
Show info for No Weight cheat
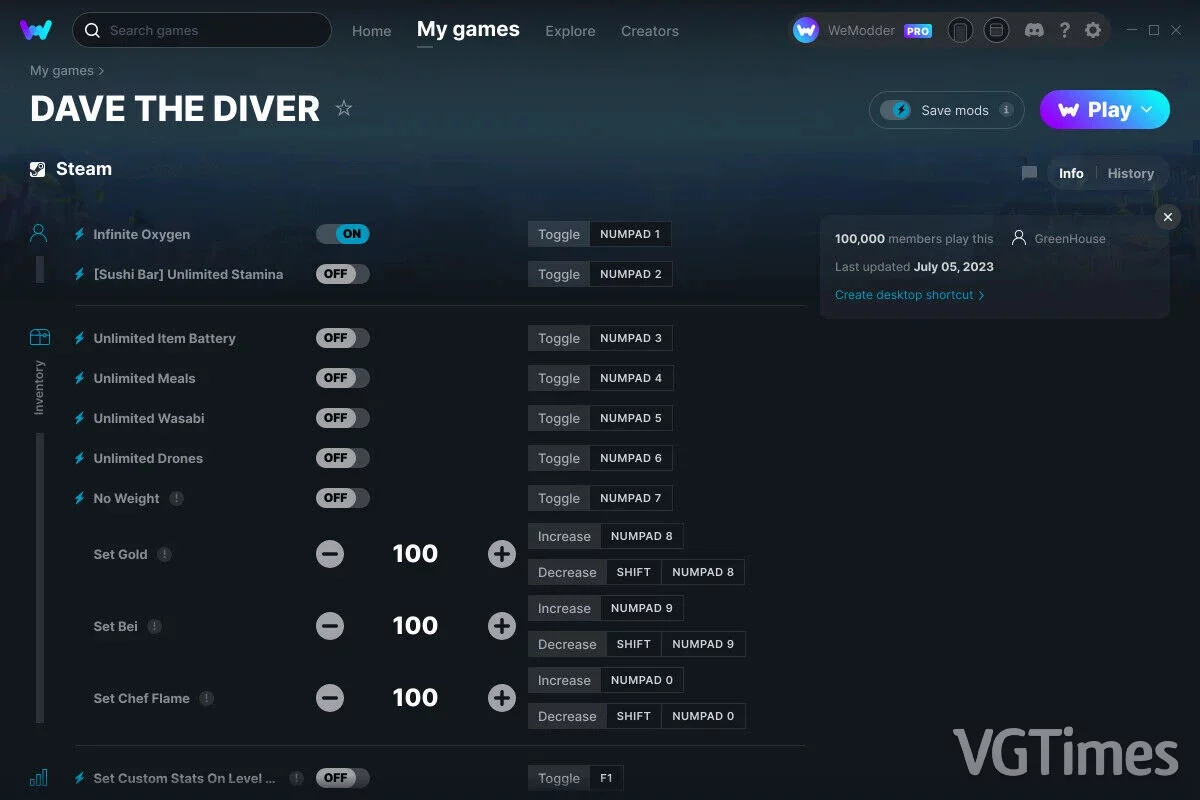click(x=177, y=498)
